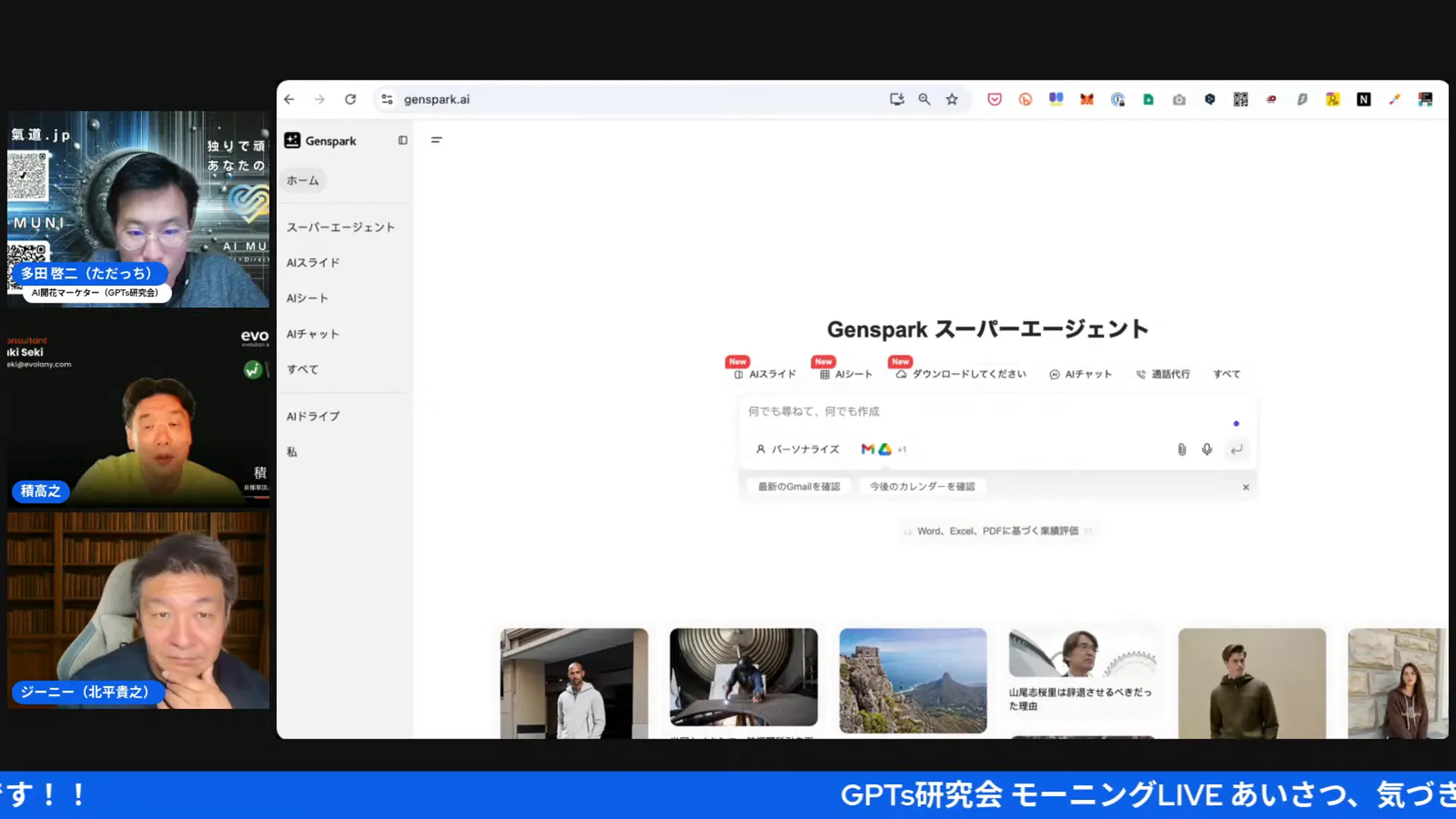
Task: Go back with the browser back arrow
Action: [289, 99]
